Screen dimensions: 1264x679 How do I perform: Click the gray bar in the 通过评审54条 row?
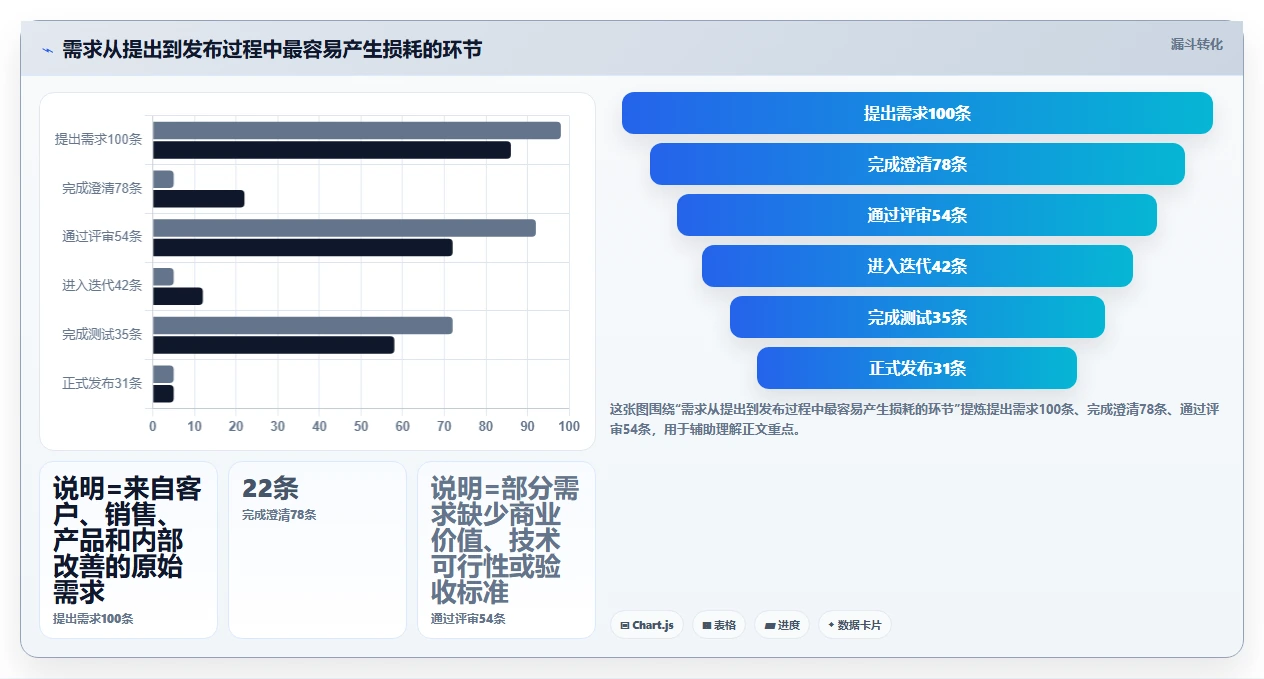(344, 228)
